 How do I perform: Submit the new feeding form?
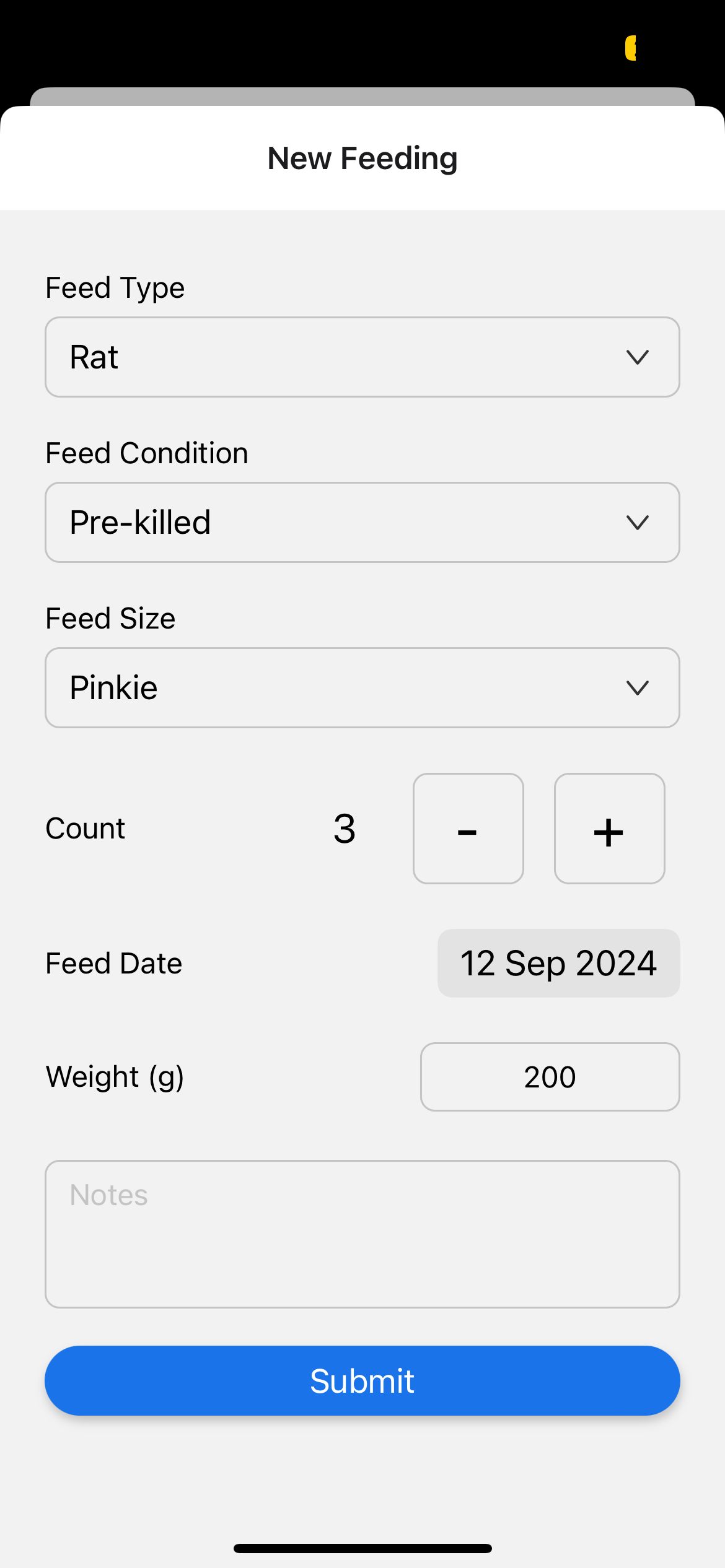(x=362, y=1380)
